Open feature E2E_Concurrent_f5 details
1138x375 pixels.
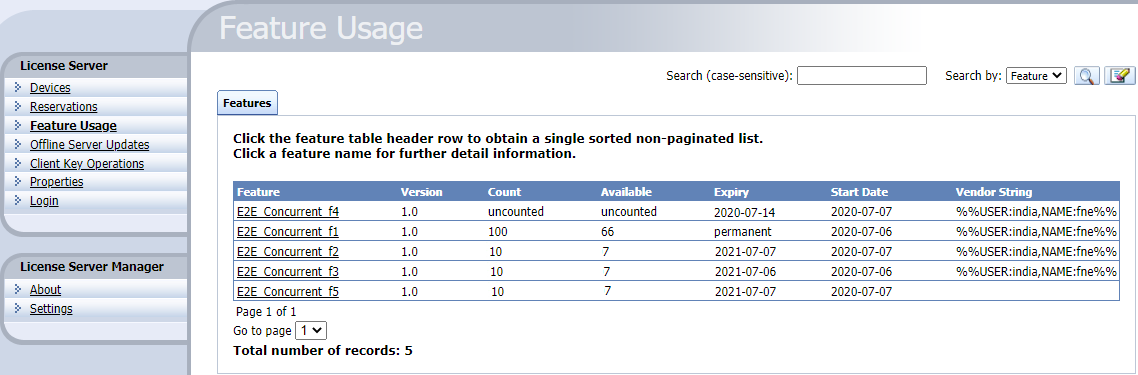[x=288, y=292]
